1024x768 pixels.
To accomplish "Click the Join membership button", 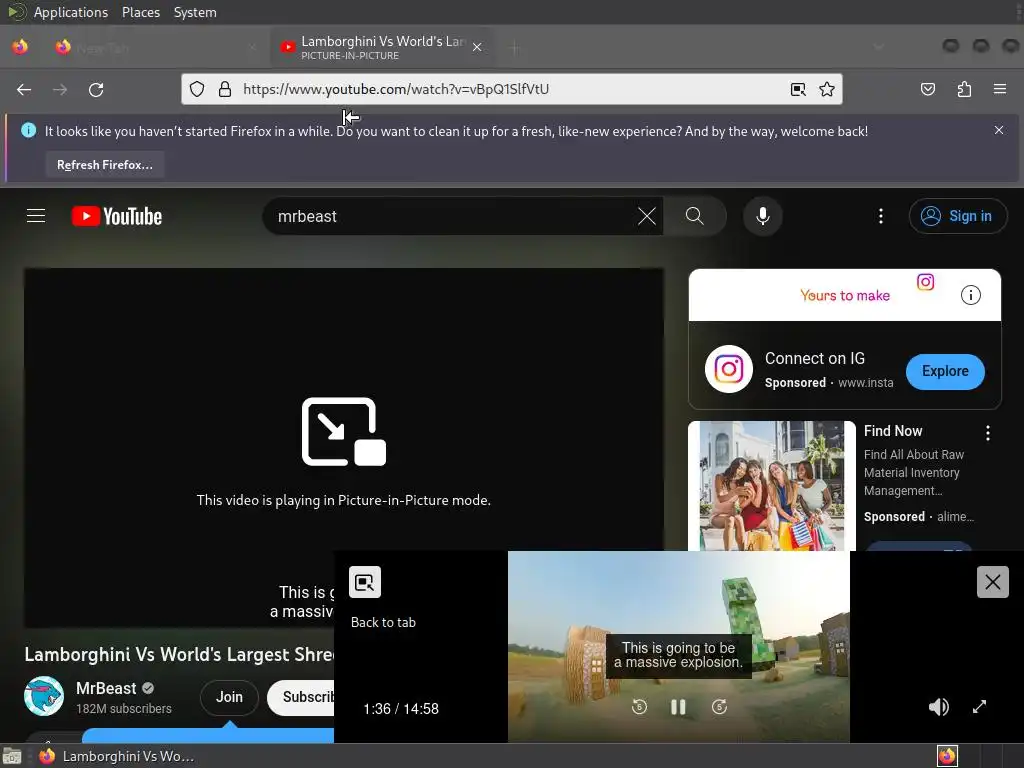I will (x=229, y=697).
